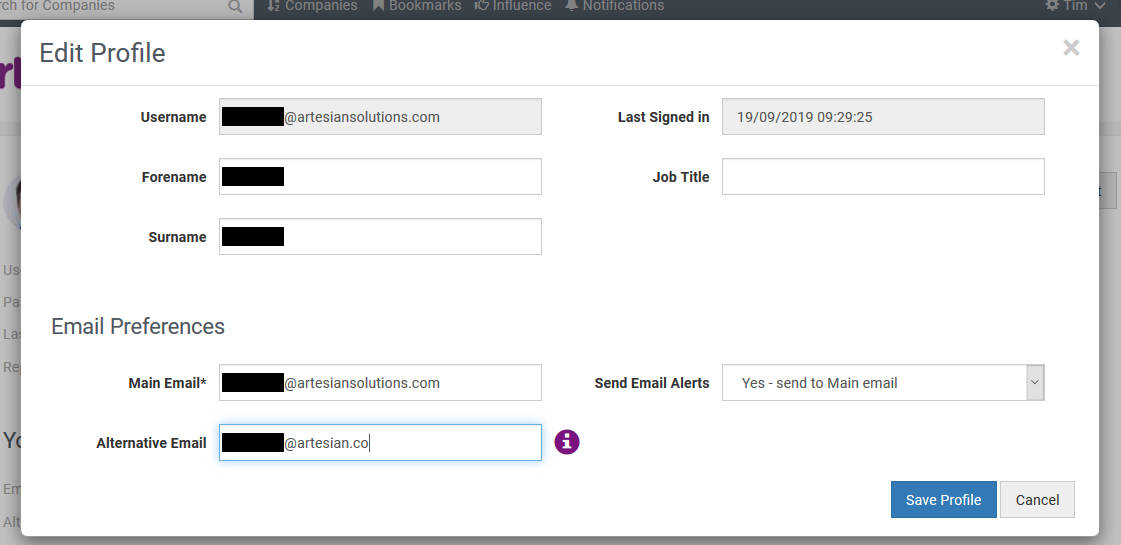Click the Last Signed in date field

882,117
